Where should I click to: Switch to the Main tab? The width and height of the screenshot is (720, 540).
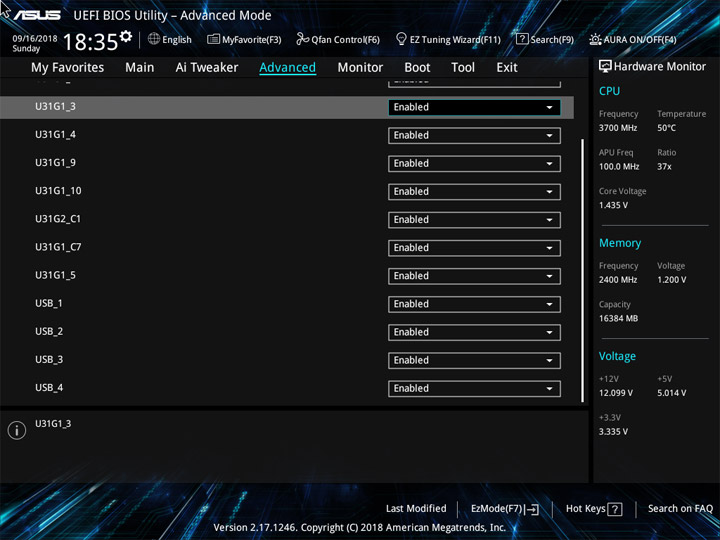coord(140,68)
